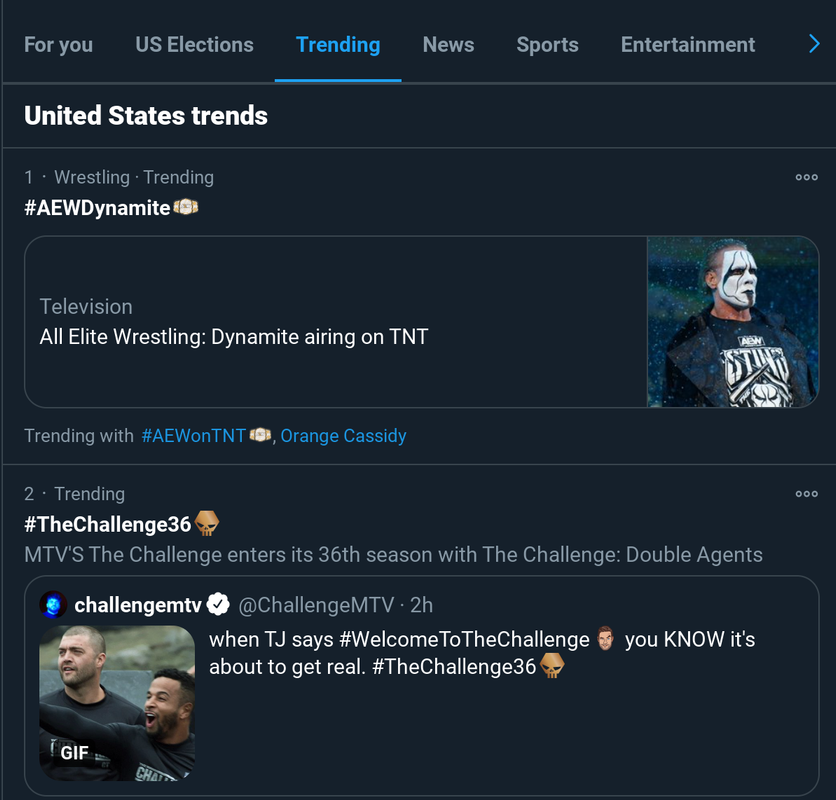836x800 pixels.
Task: Open the Orange Cassidy related trend
Action: pos(343,436)
